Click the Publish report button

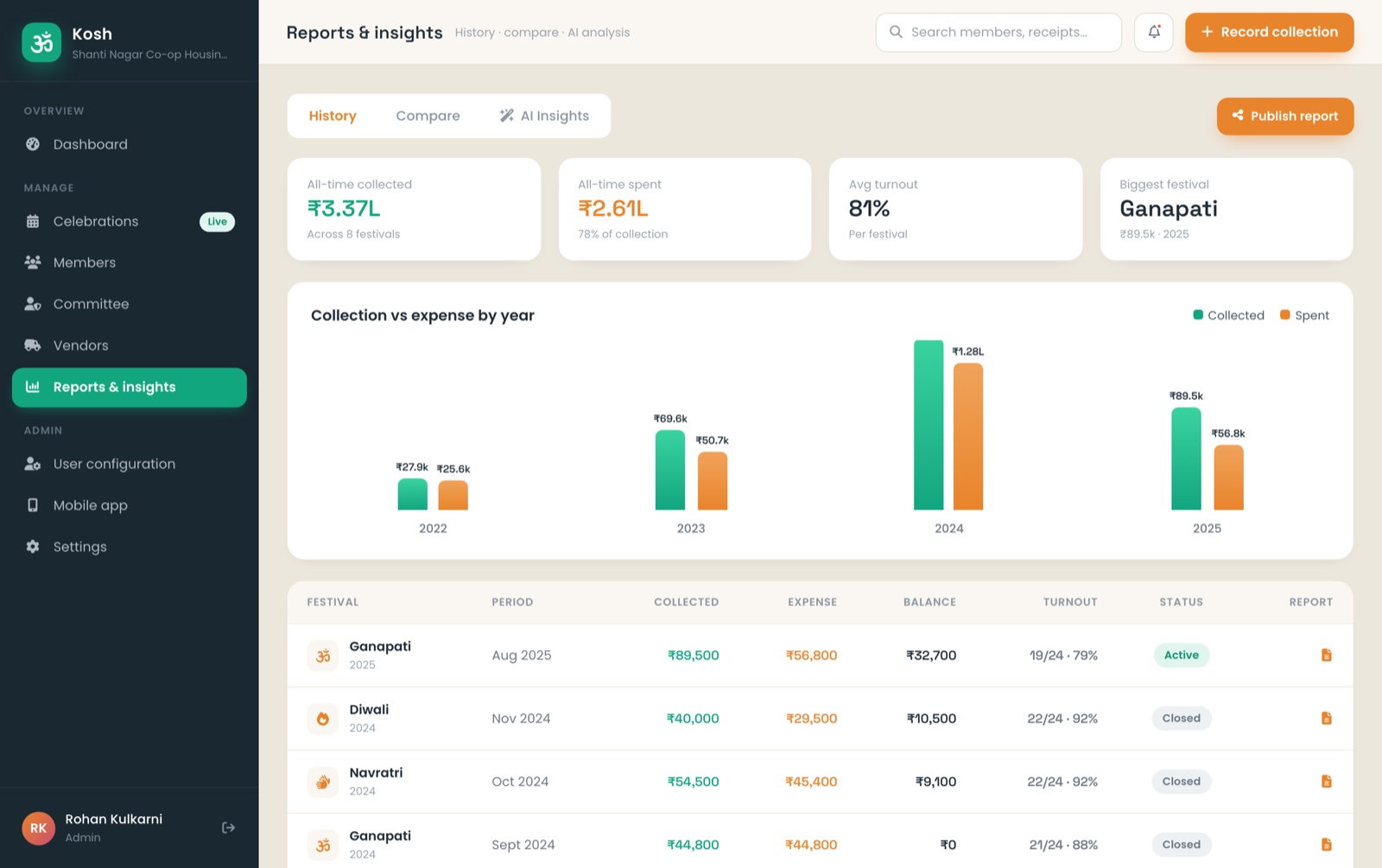click(1285, 116)
